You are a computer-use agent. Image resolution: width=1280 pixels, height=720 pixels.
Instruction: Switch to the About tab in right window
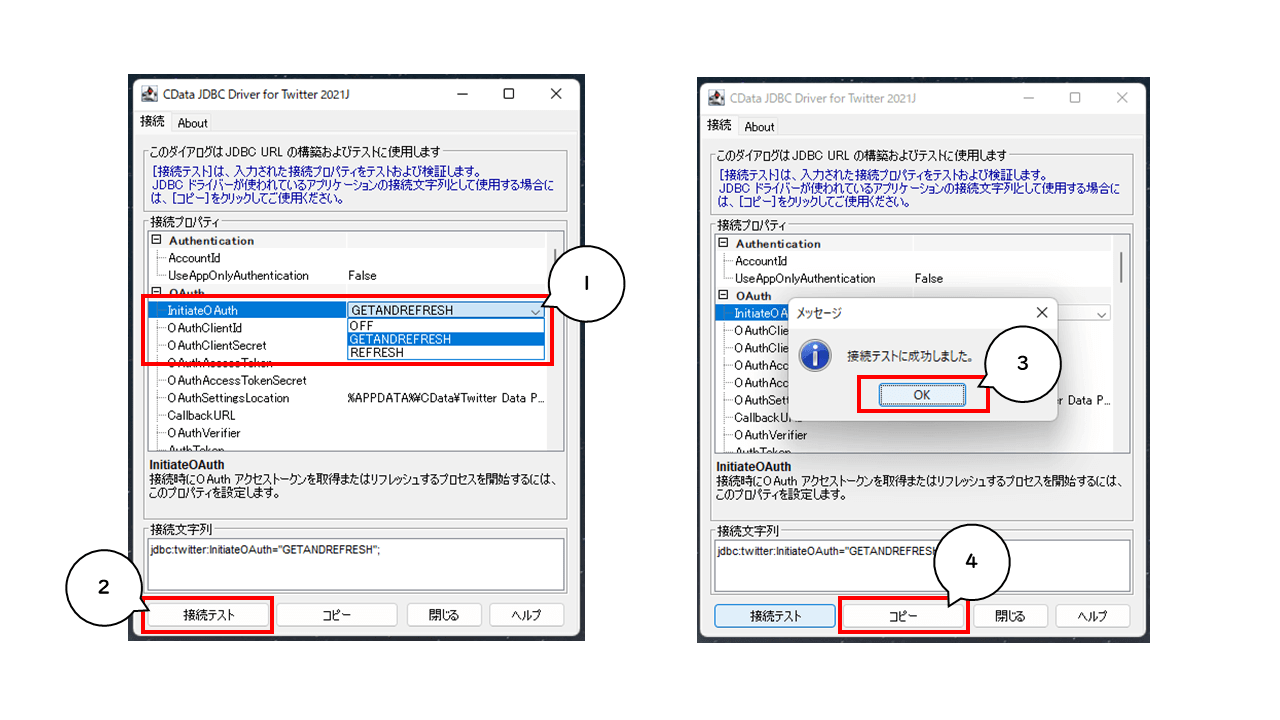[x=759, y=127]
